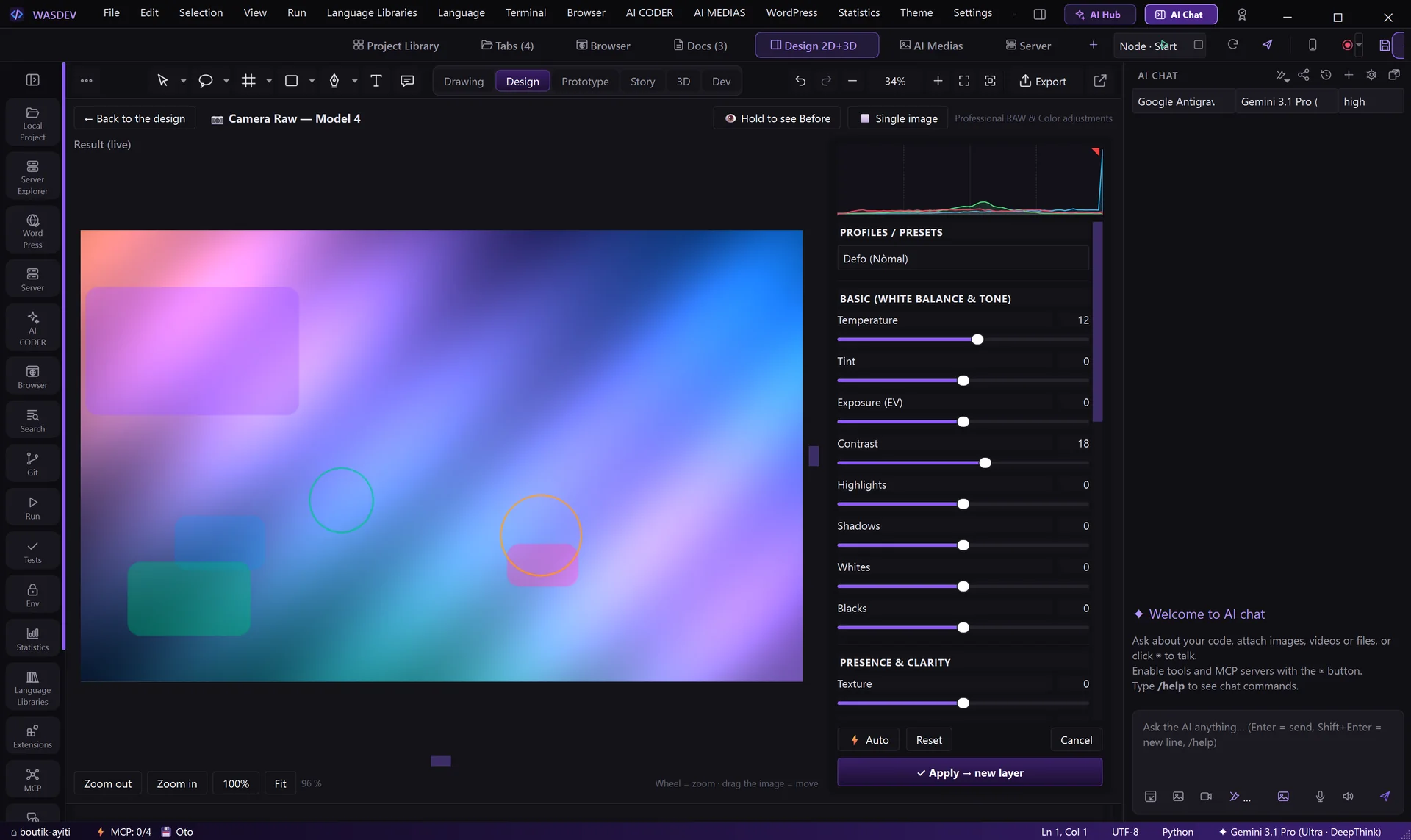The image size is (1411, 840).
Task: Click the Export button
Action: pos(1042,81)
